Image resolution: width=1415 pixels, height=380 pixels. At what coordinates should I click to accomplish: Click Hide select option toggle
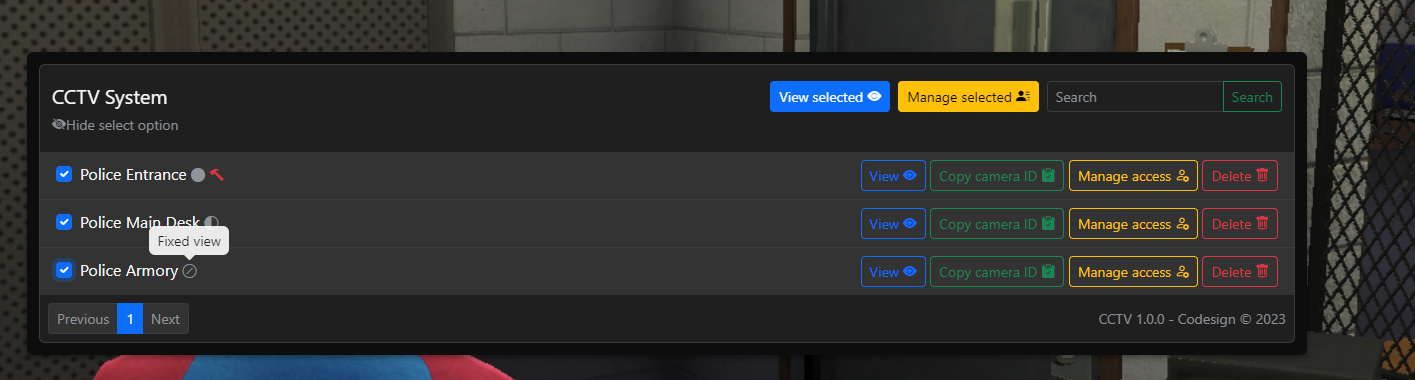click(x=115, y=125)
